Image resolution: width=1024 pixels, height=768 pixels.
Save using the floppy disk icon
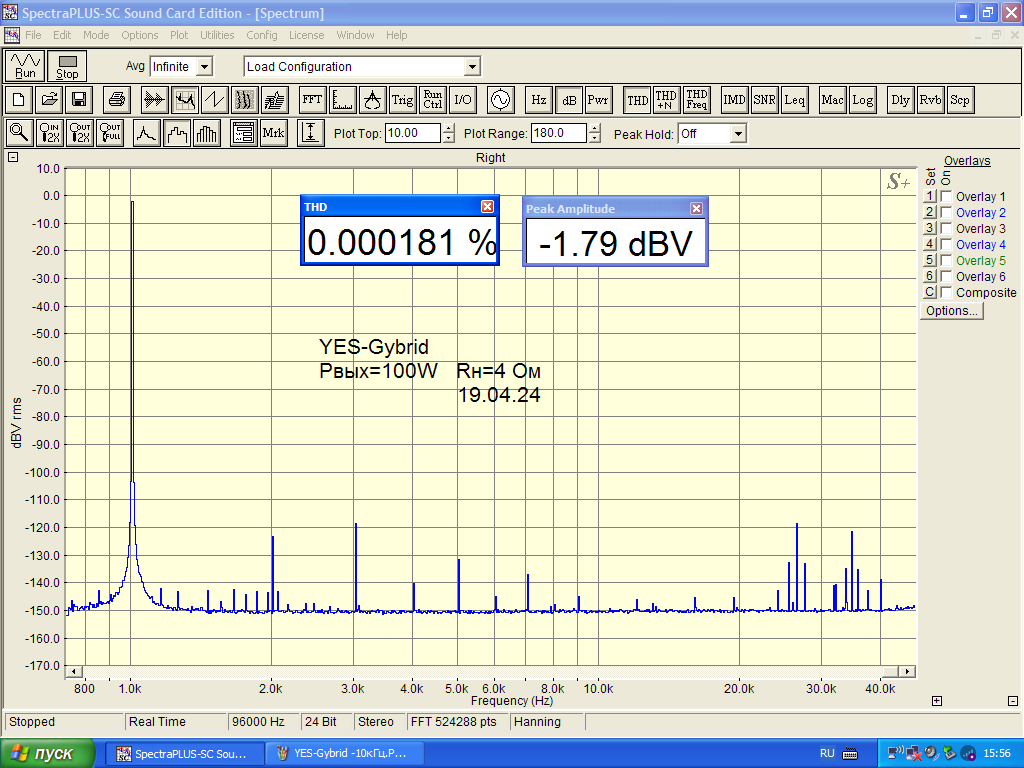coord(79,100)
